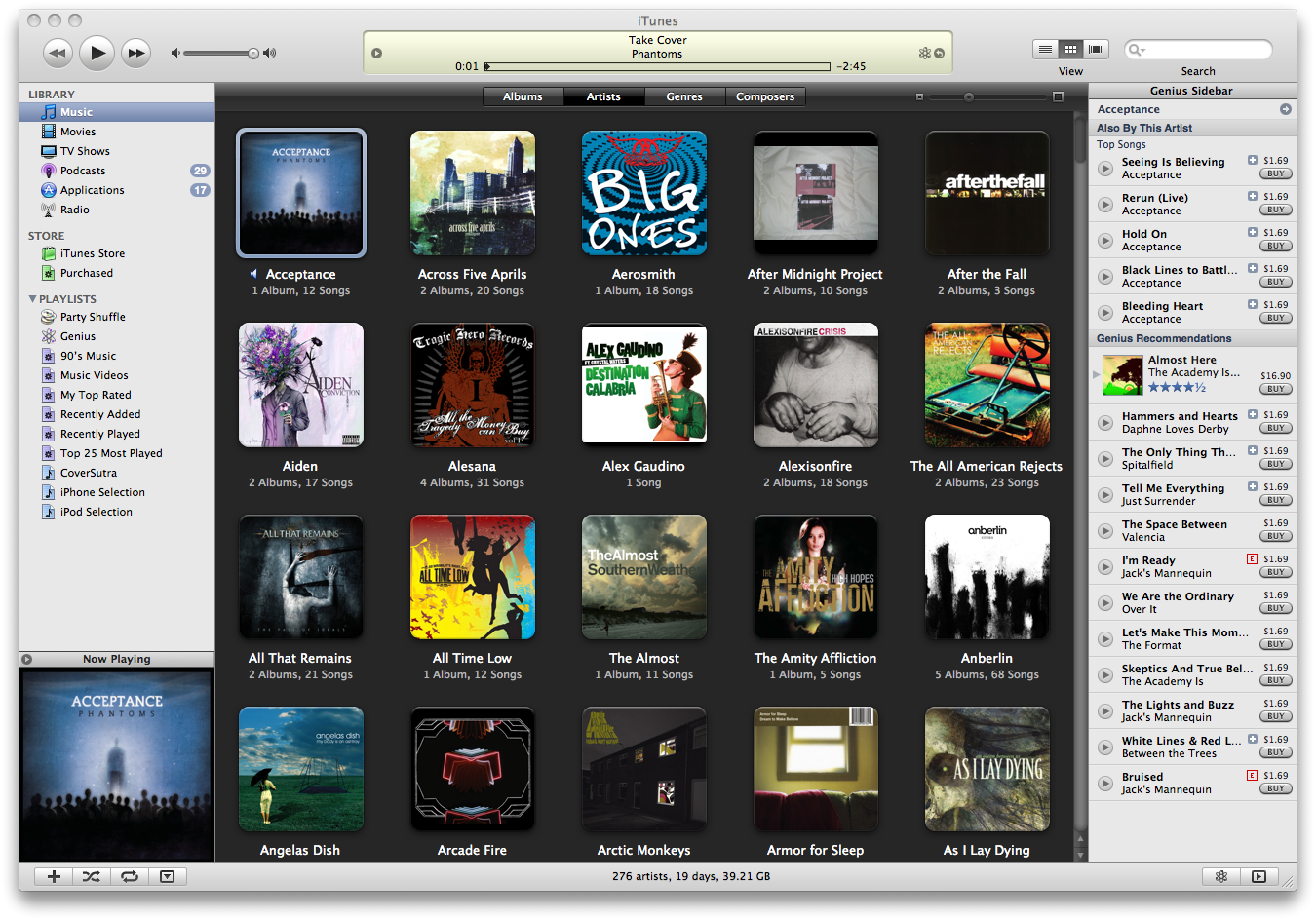Viewport: 1316px width, 920px height.
Task: Switch to the Artists tab
Action: [602, 96]
